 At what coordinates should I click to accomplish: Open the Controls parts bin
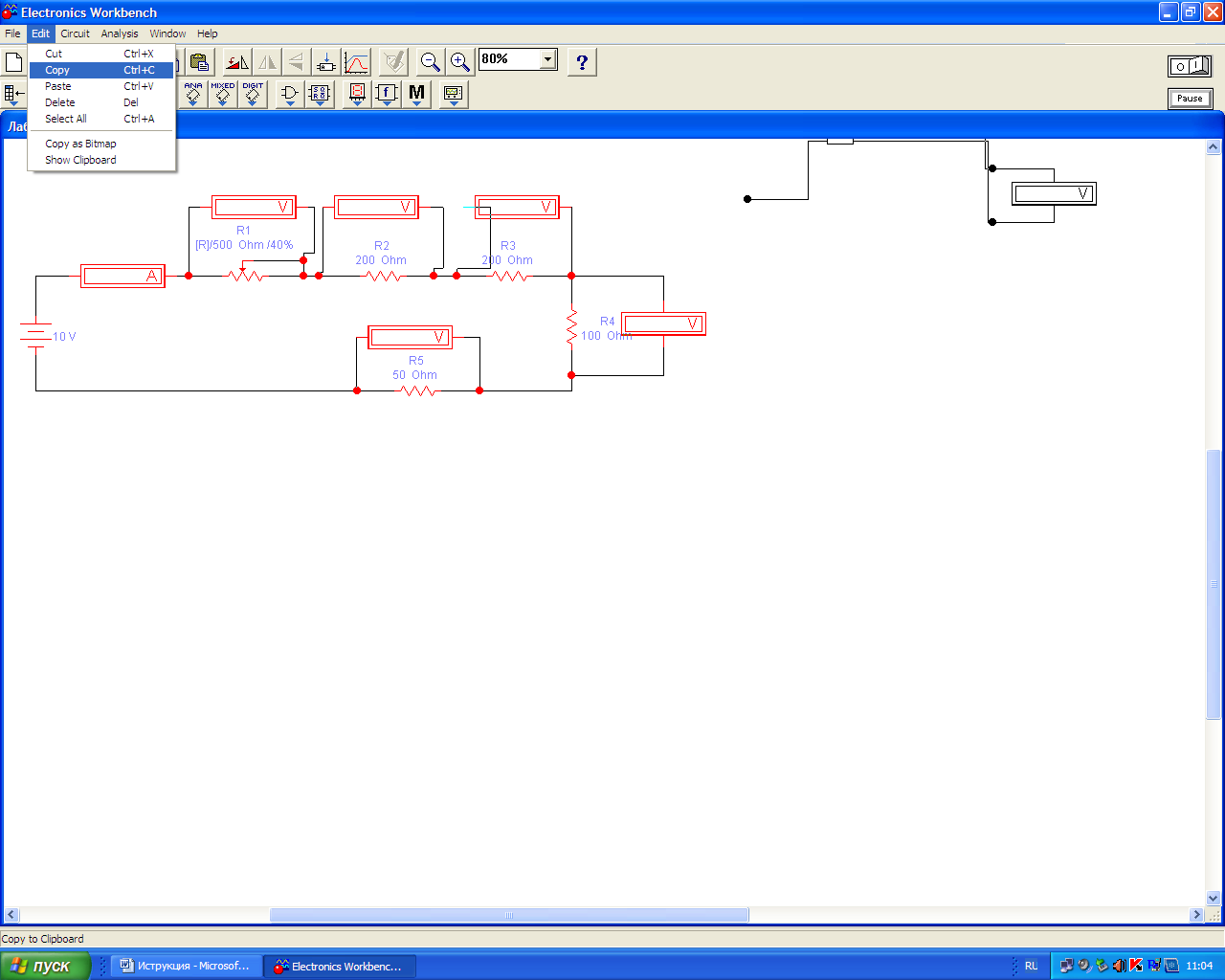387,94
